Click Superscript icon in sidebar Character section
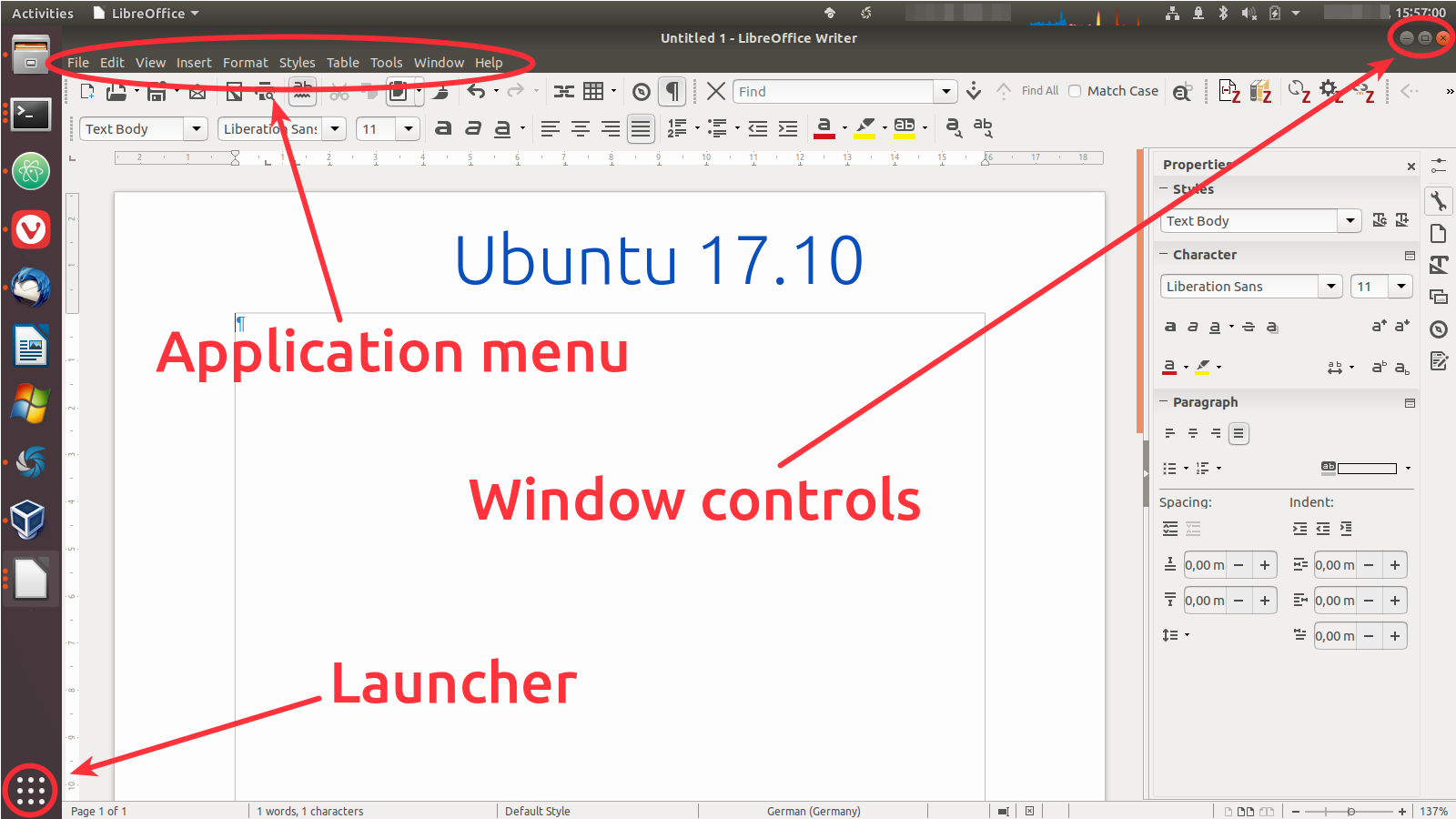 [1380, 367]
